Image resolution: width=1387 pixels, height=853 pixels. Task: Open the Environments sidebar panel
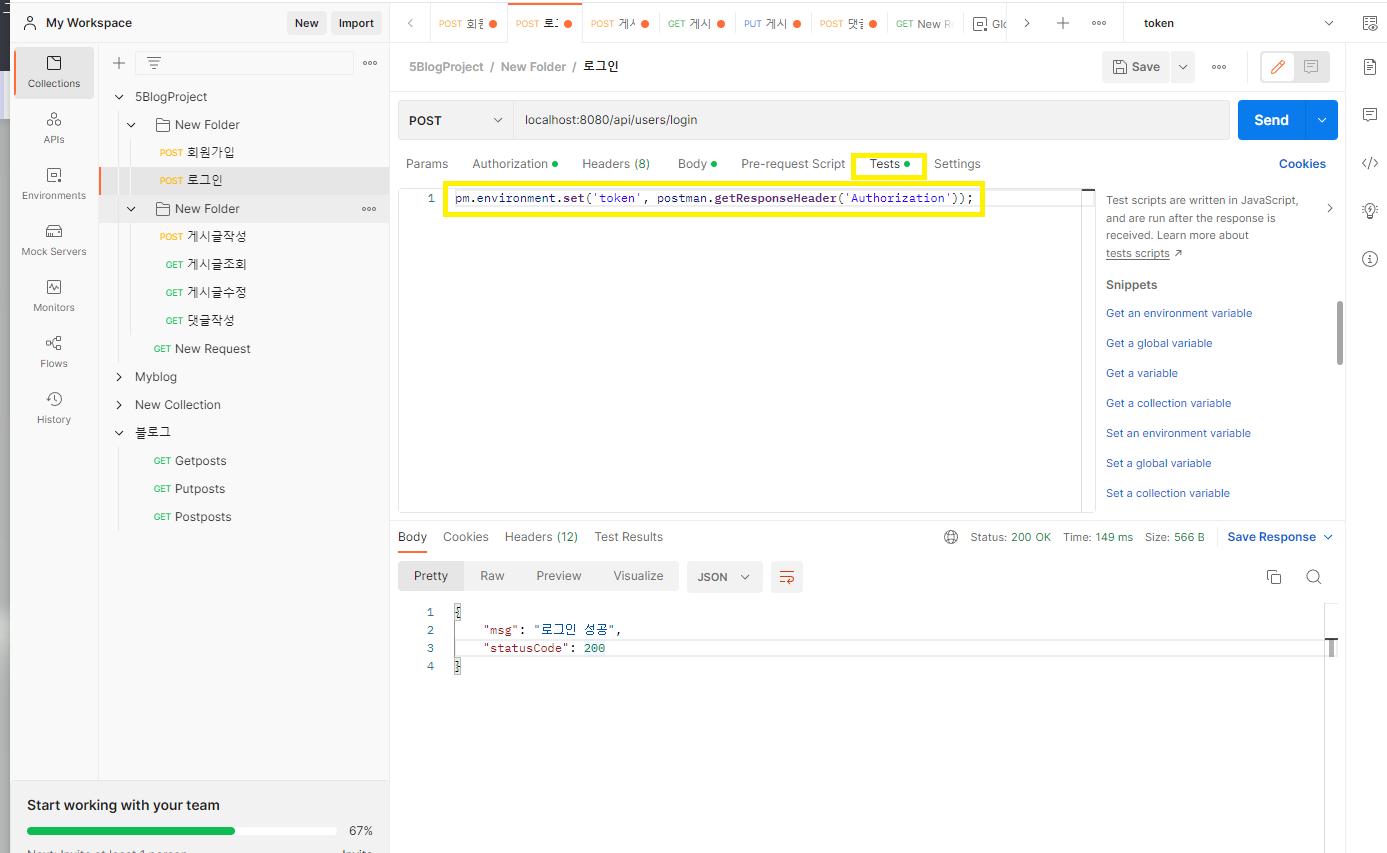(x=54, y=184)
